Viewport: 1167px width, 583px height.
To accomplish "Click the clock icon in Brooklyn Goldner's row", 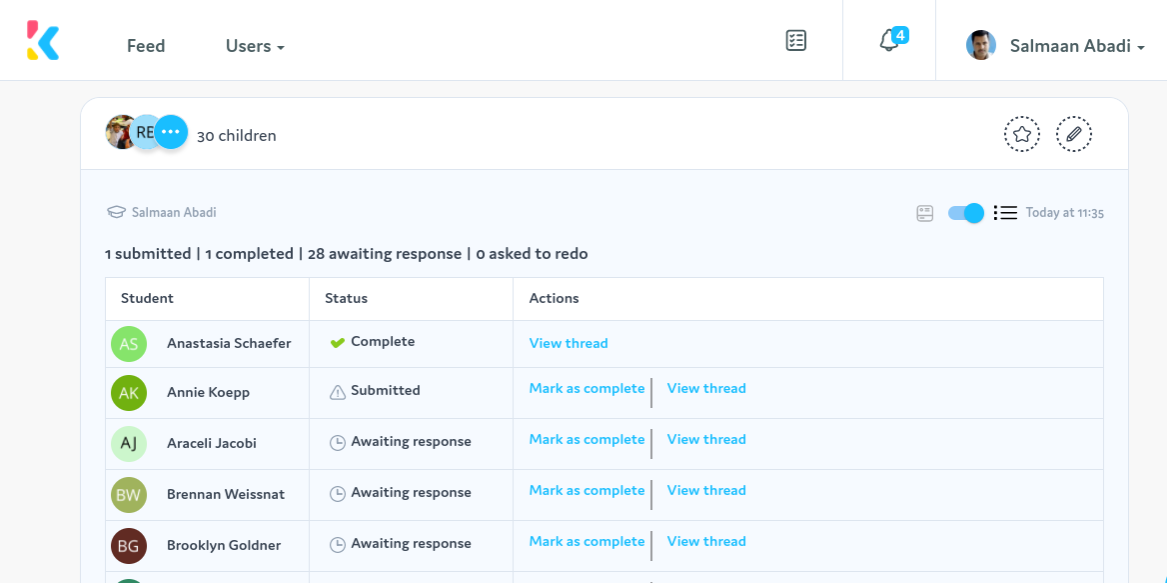I will [x=338, y=544].
